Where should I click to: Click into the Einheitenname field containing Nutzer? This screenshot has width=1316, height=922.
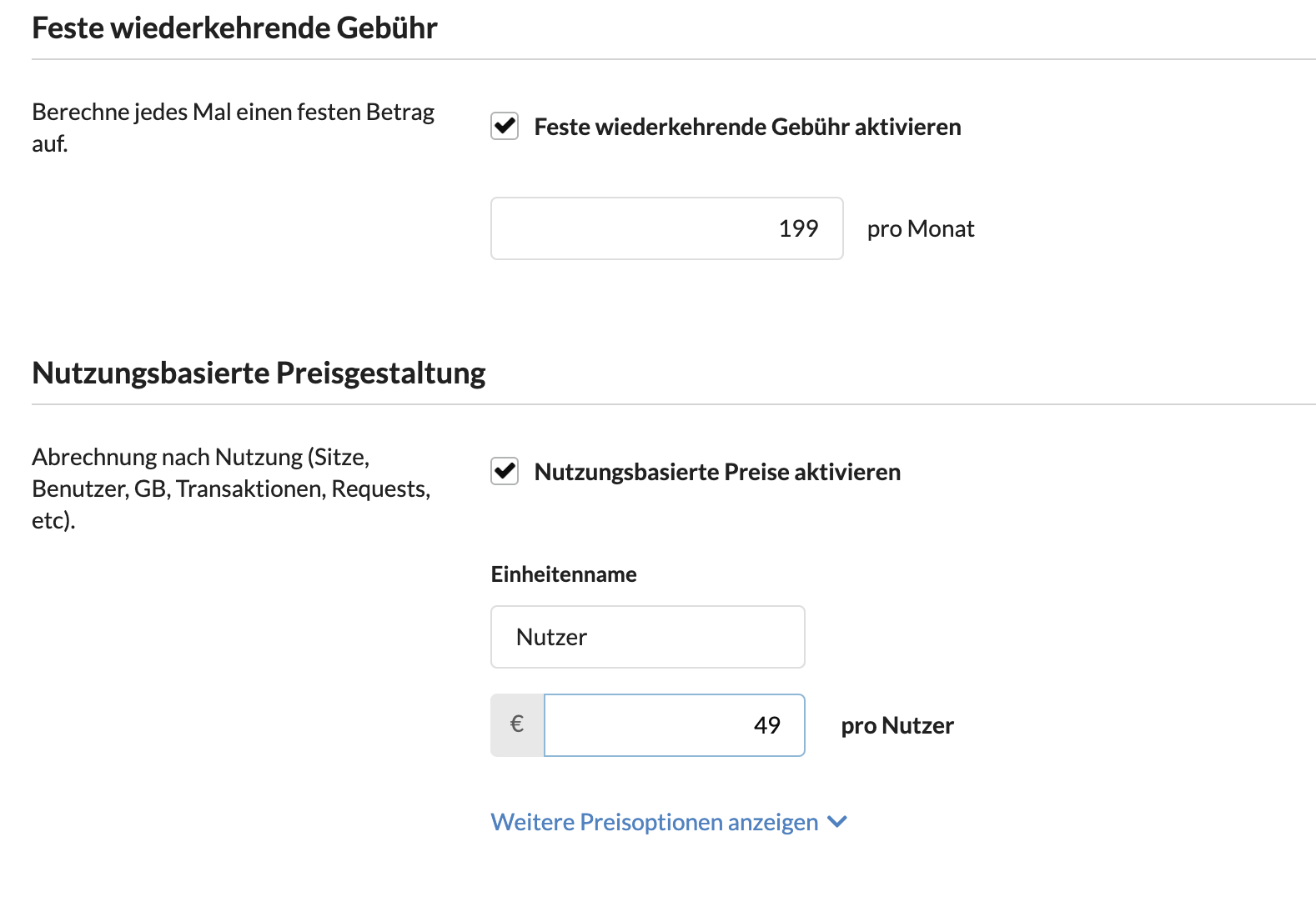(x=648, y=637)
